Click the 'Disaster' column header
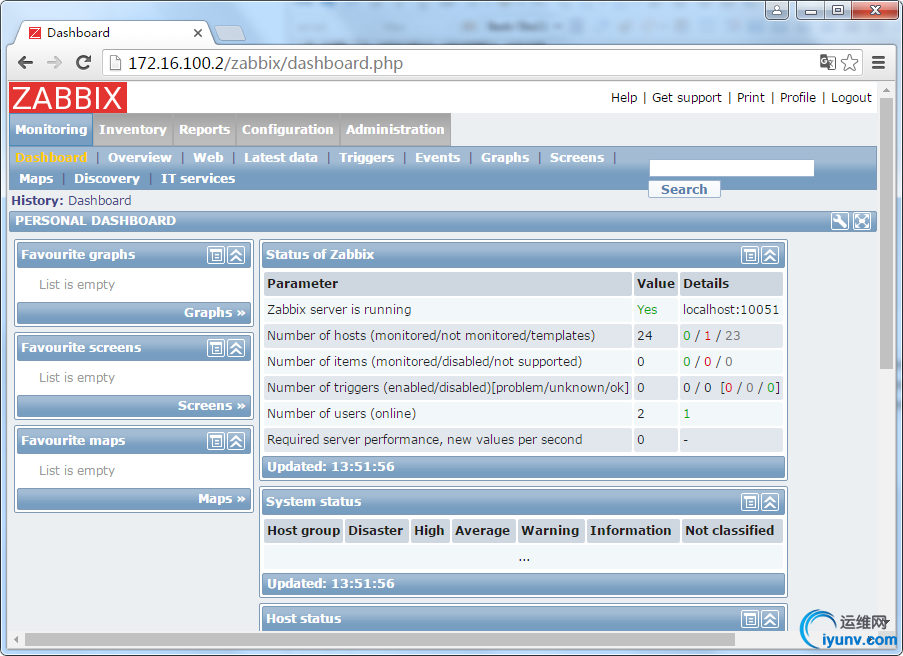This screenshot has width=903, height=656. (x=375, y=530)
